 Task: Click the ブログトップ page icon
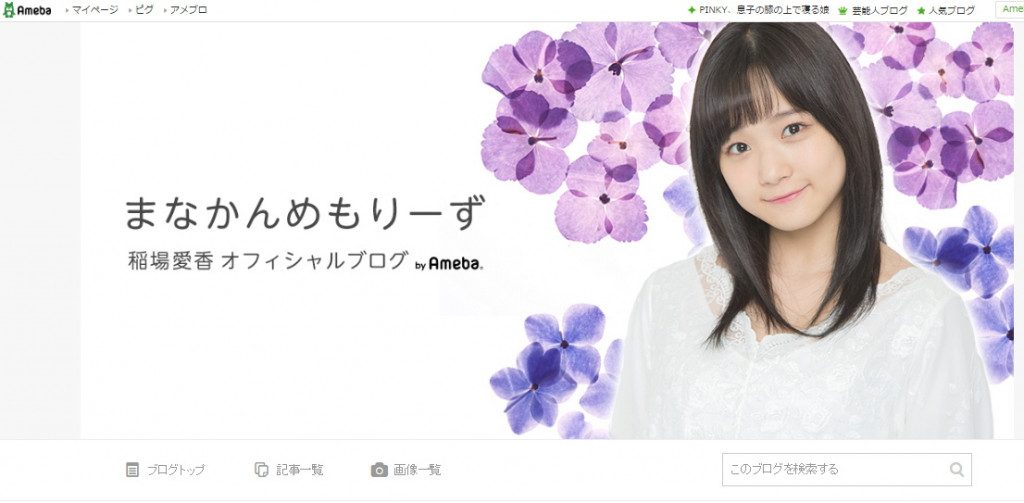point(133,470)
